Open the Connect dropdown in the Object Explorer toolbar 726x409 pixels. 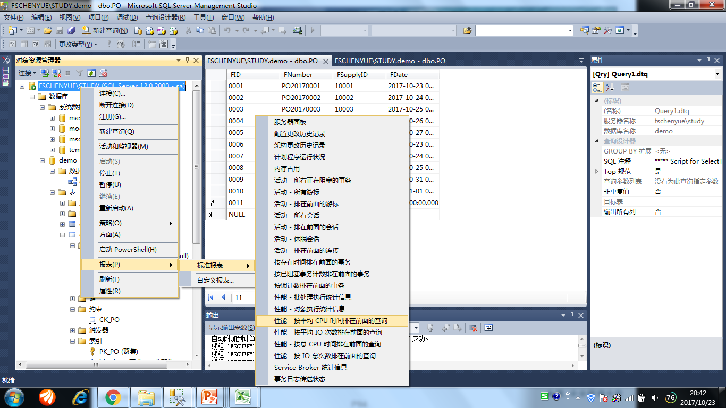[27, 73]
